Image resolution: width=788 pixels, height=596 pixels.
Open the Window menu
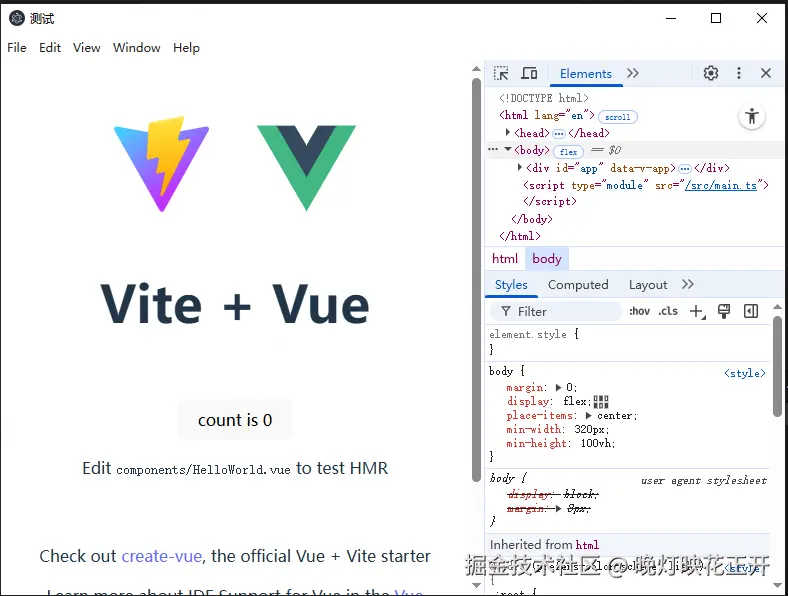pos(137,48)
